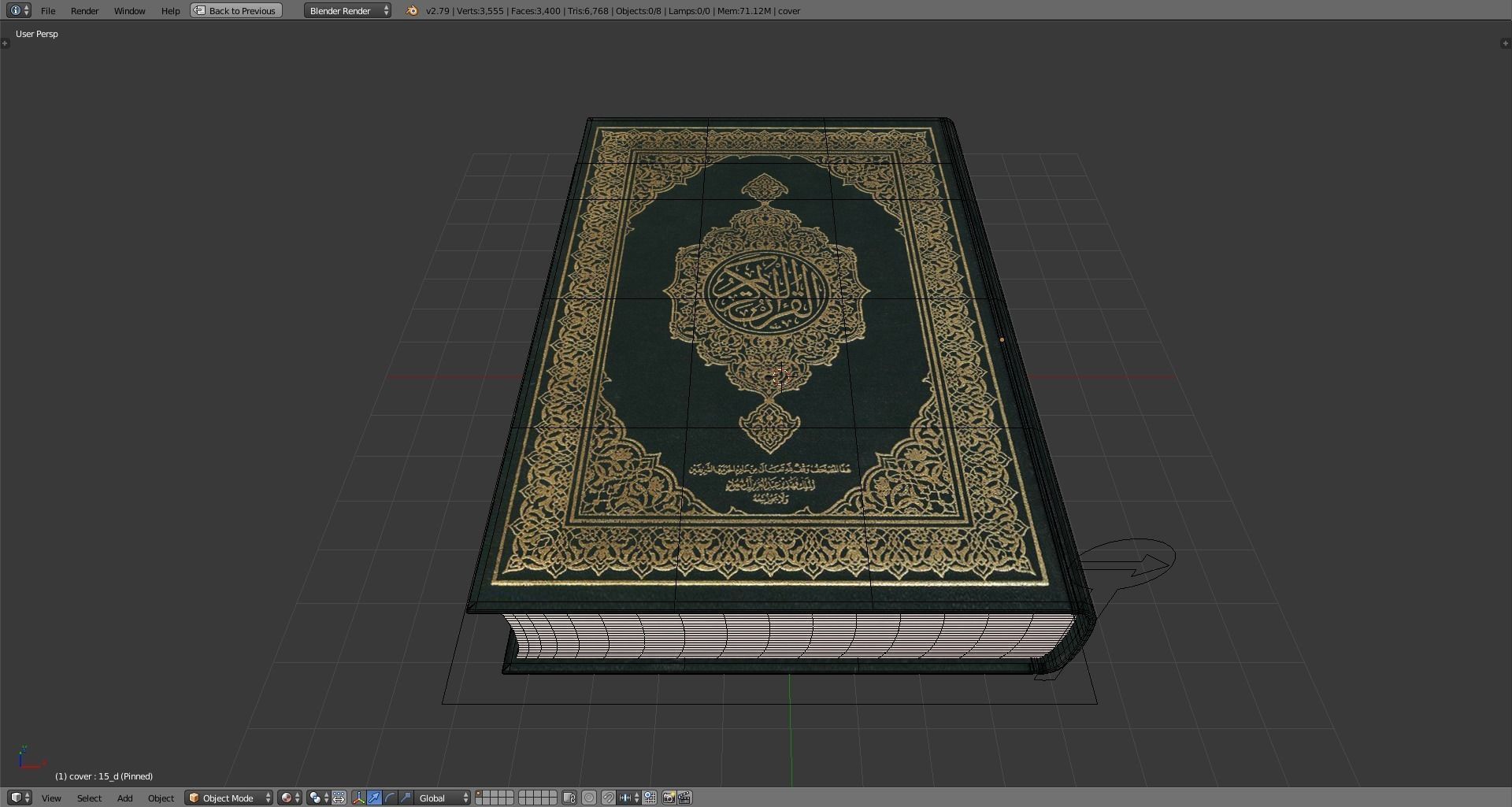
Task: Open the Blender Render engine dropdown
Action: pyautogui.click(x=347, y=10)
